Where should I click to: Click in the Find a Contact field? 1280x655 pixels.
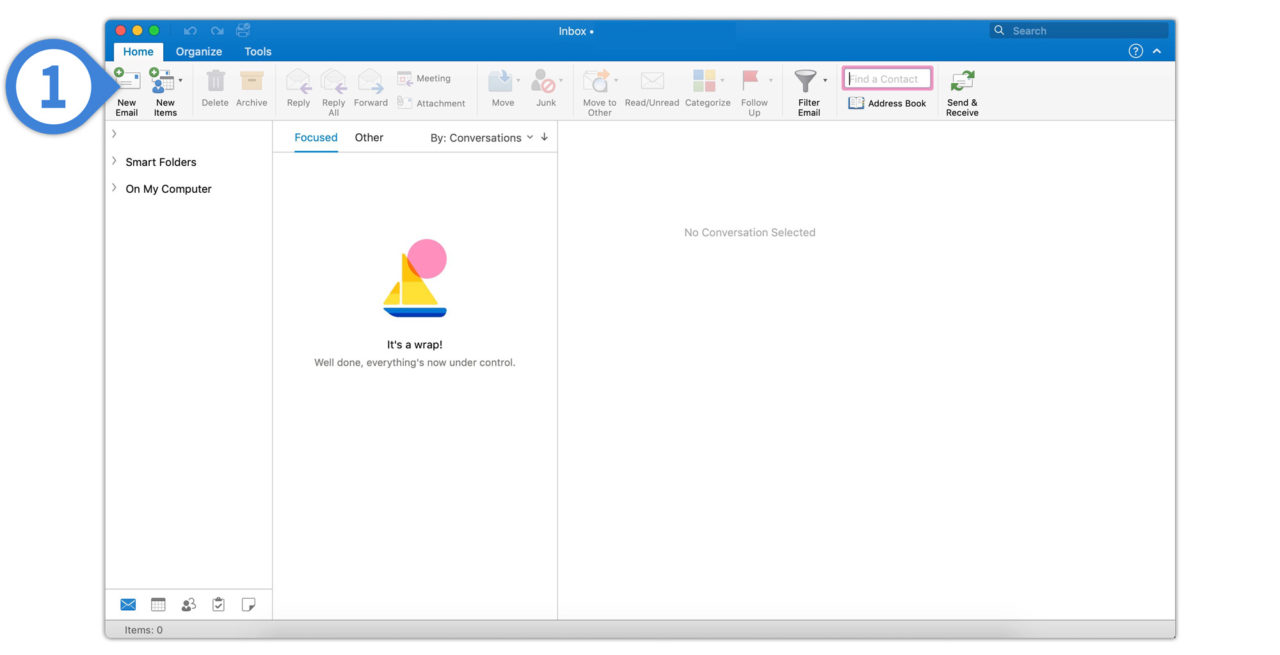[888, 79]
